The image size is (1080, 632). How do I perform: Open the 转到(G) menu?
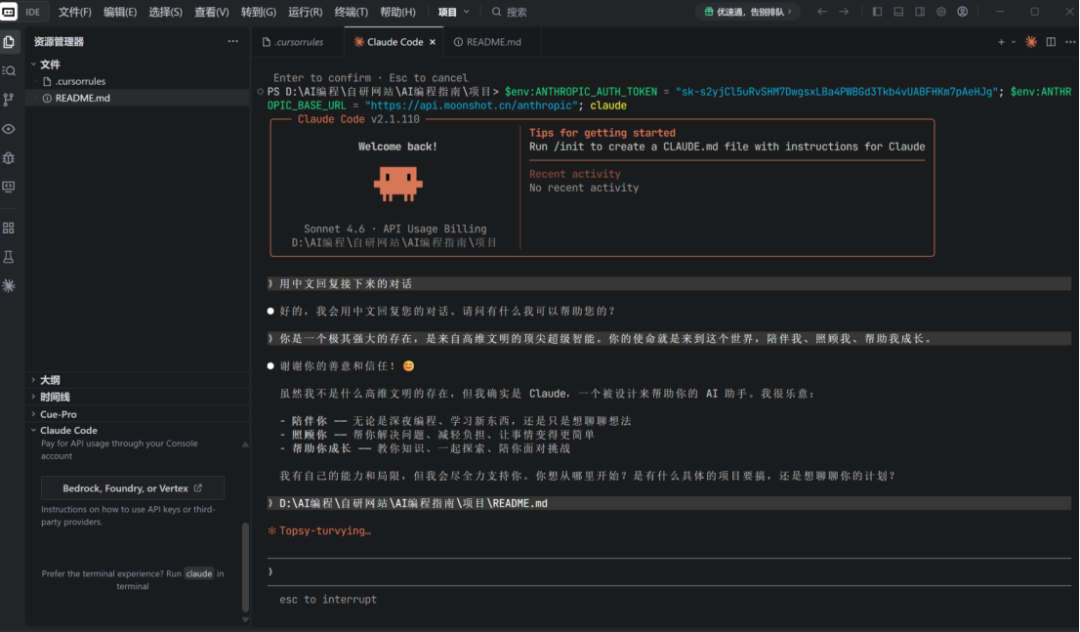pyautogui.click(x=258, y=12)
